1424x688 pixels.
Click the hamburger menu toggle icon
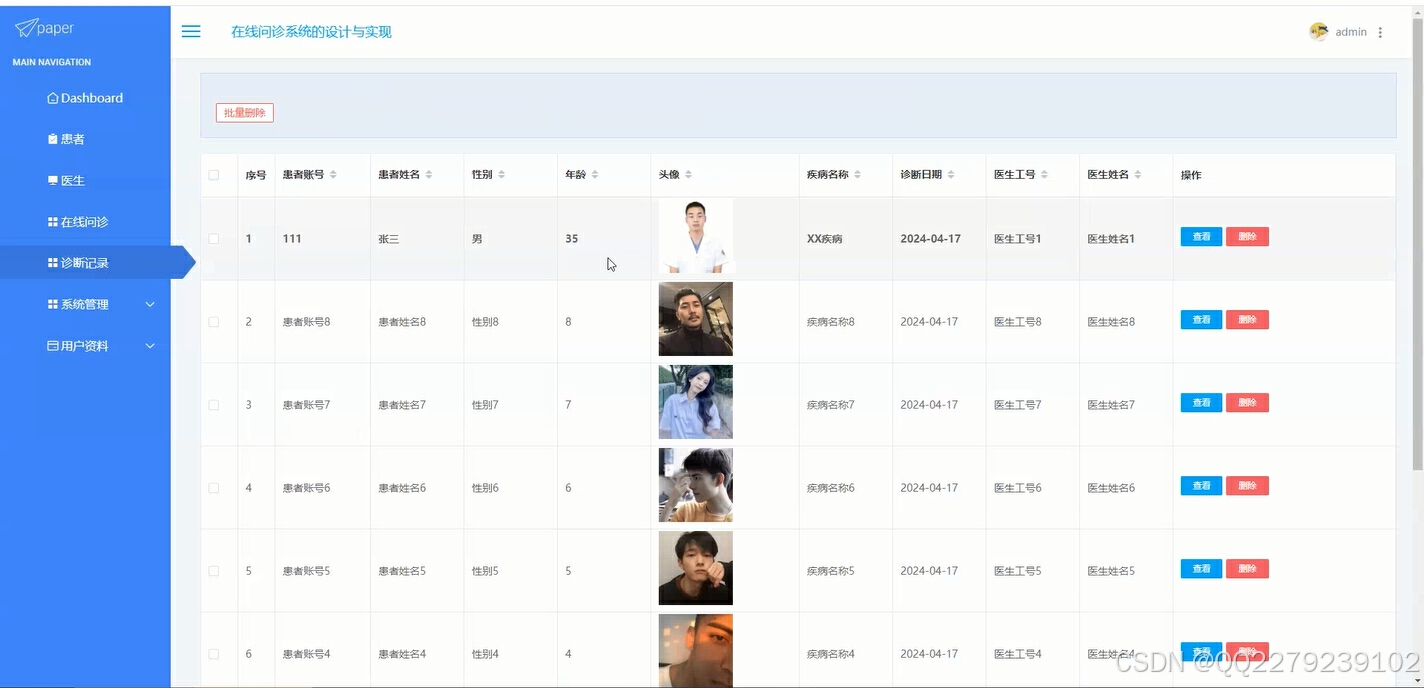pyautogui.click(x=190, y=31)
